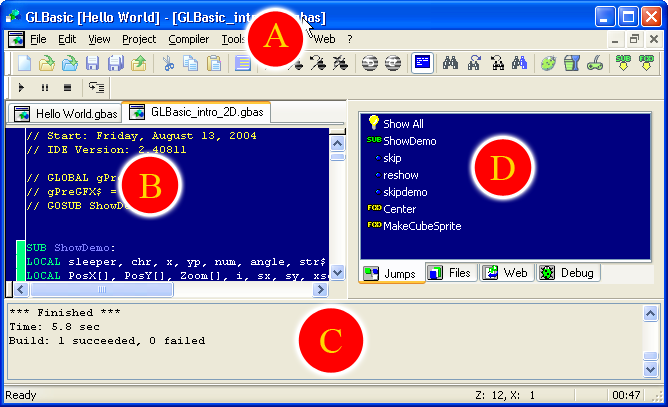The height and width of the screenshot is (407, 668).
Task: Click the blue panel with yellow lines icon
Action: click(242, 64)
